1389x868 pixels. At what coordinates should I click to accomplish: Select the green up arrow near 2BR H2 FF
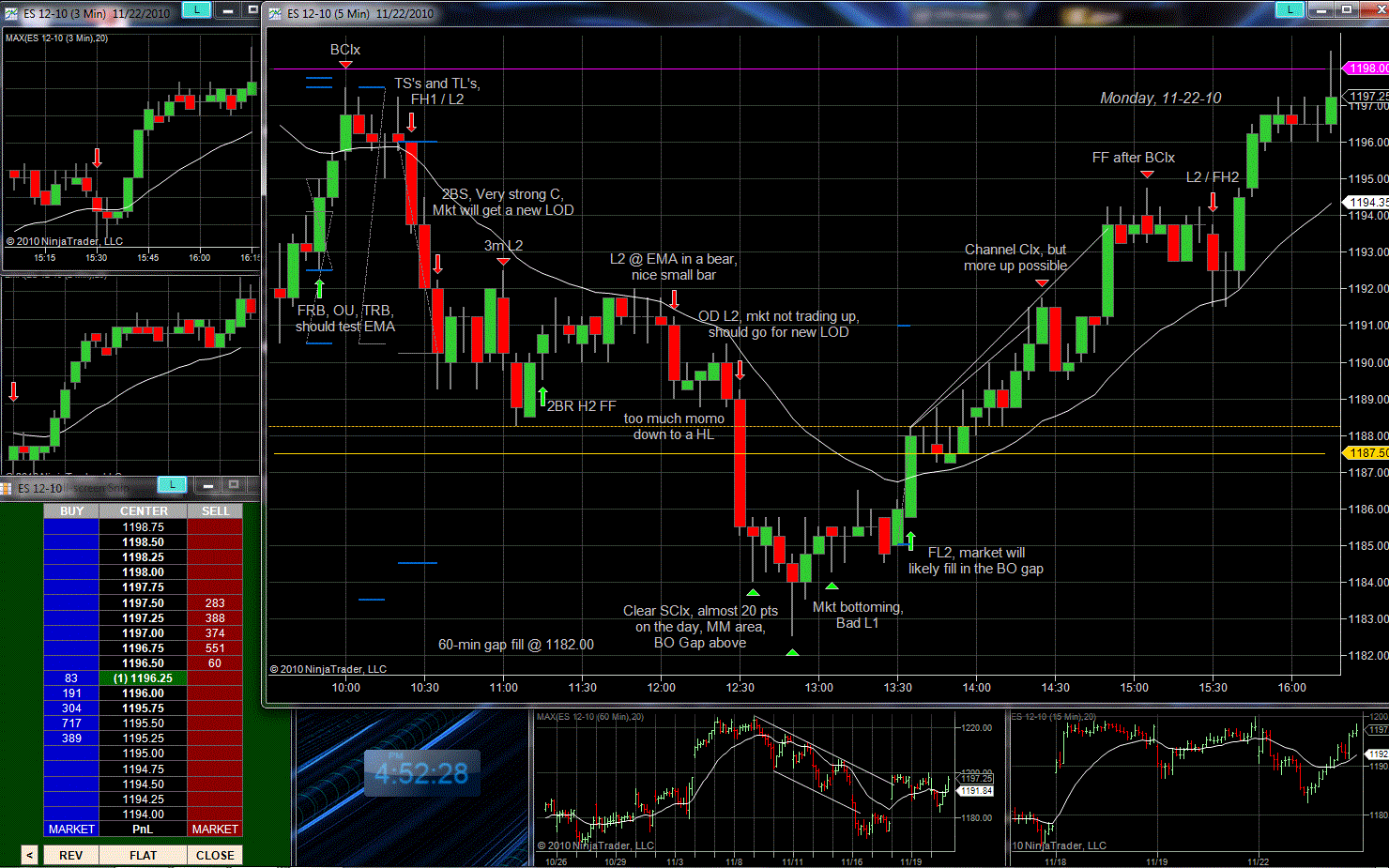[x=542, y=396]
